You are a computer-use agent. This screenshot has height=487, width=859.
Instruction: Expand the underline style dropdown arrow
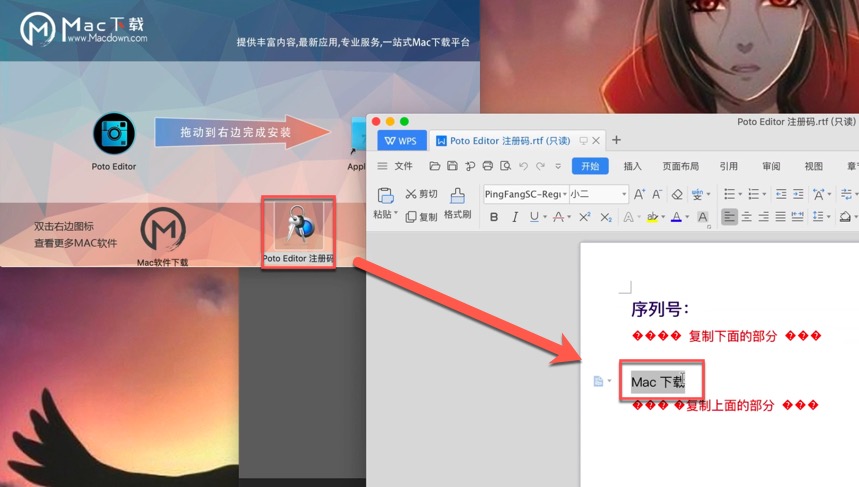545,217
